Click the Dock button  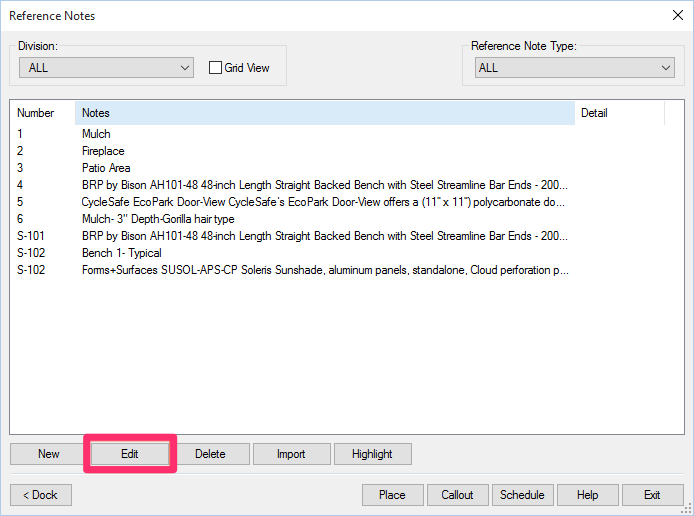pyautogui.click(x=41, y=495)
